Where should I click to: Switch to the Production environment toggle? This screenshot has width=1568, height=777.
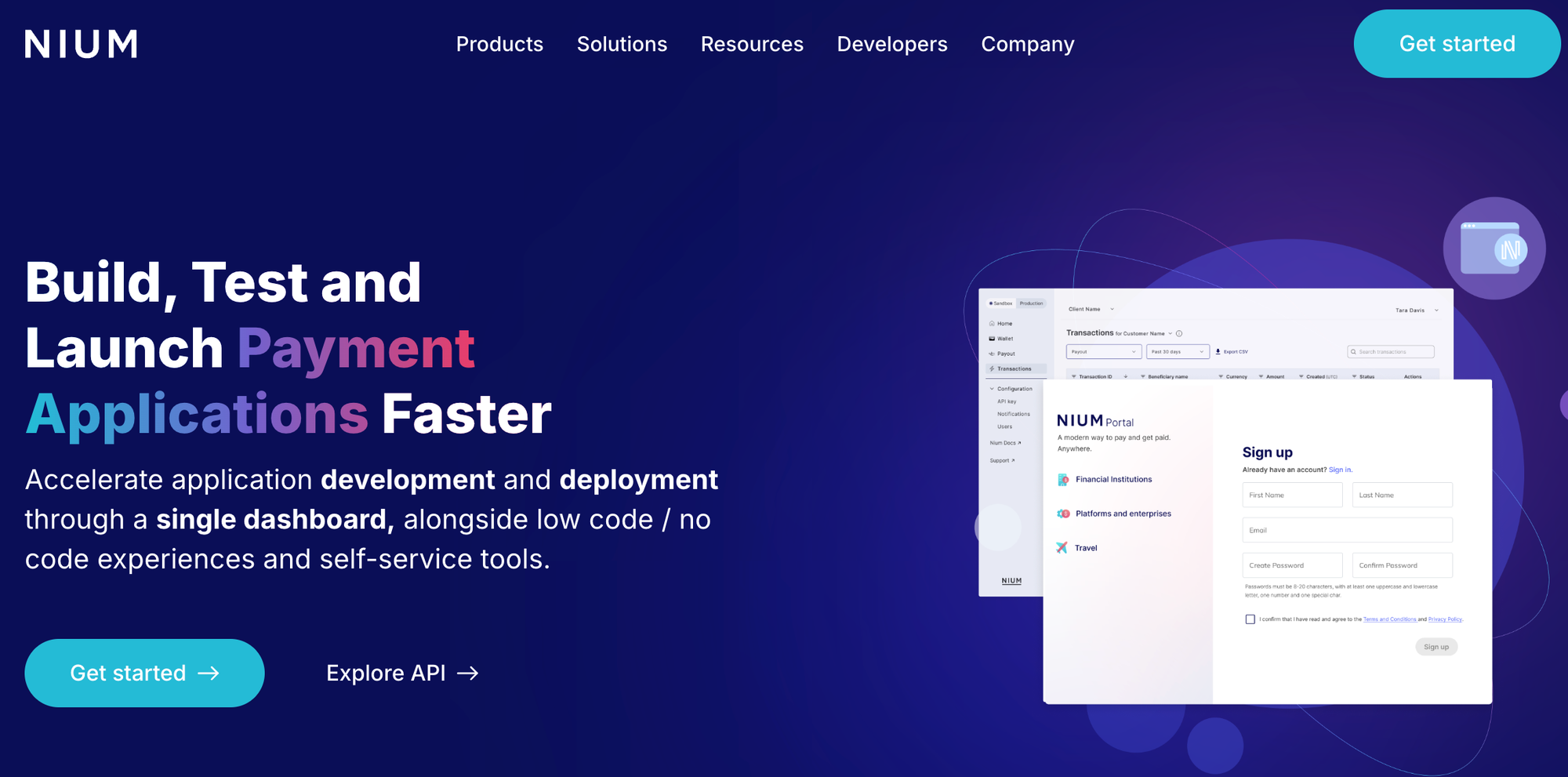pyautogui.click(x=1031, y=303)
